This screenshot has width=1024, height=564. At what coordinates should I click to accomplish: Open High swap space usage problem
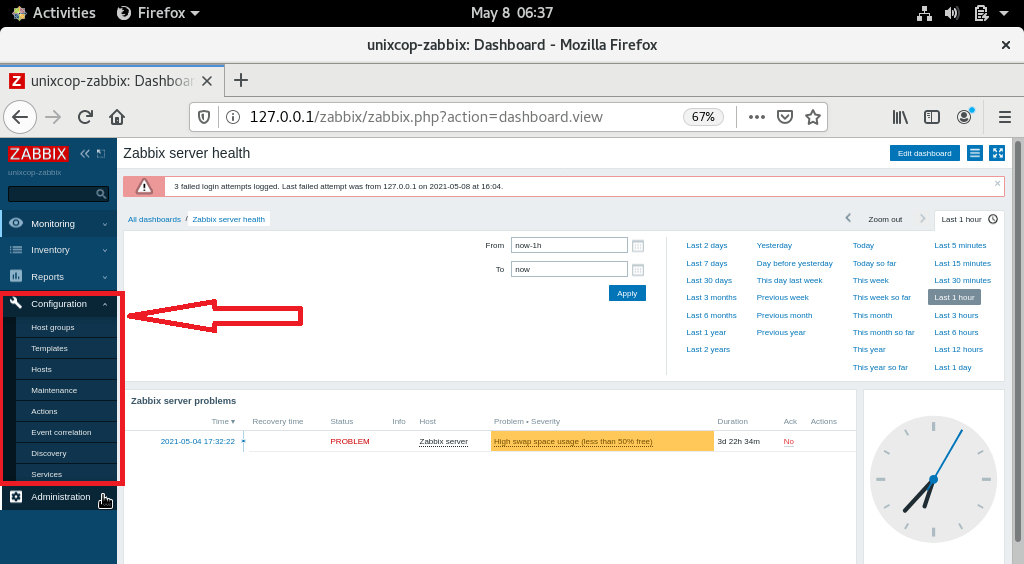click(x=573, y=441)
